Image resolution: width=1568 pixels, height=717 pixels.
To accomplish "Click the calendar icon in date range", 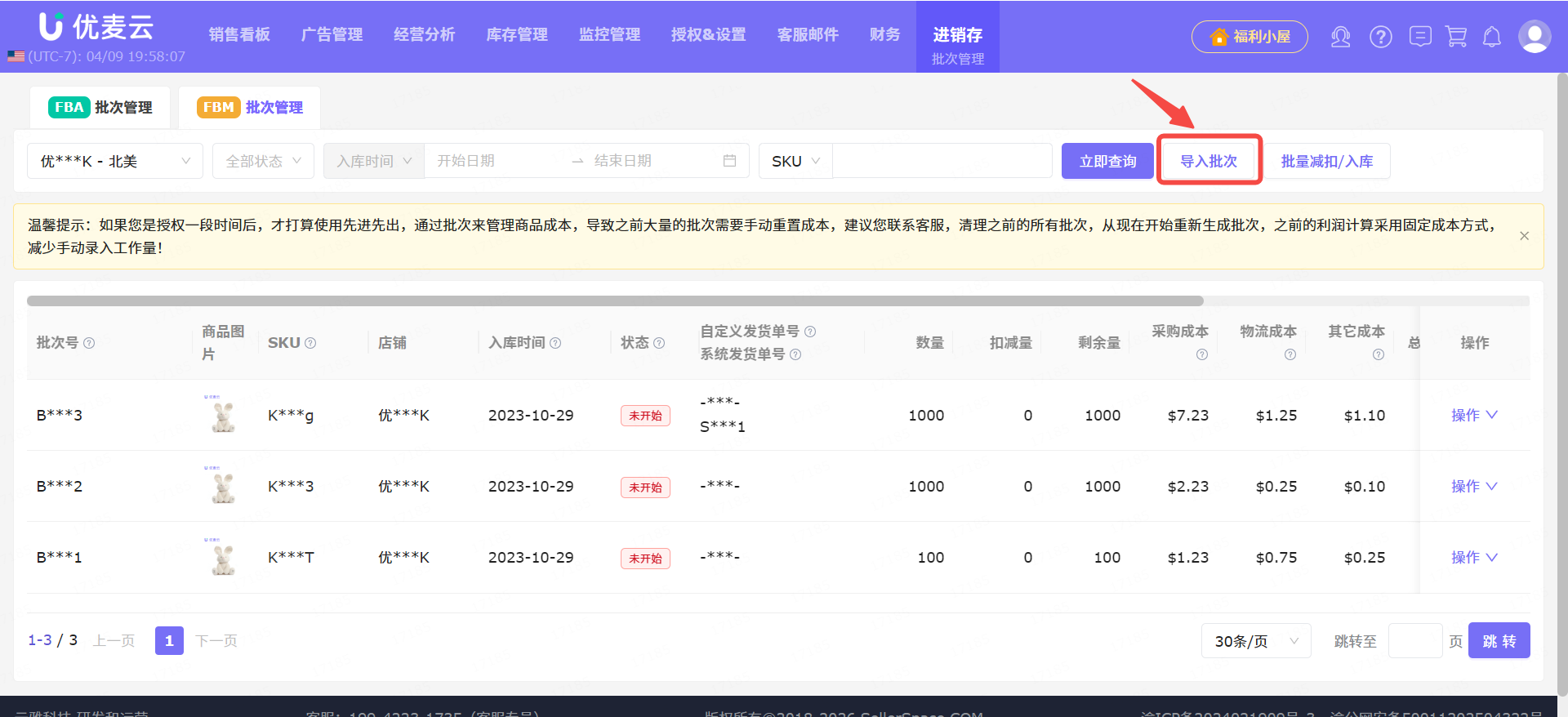I will click(x=729, y=161).
